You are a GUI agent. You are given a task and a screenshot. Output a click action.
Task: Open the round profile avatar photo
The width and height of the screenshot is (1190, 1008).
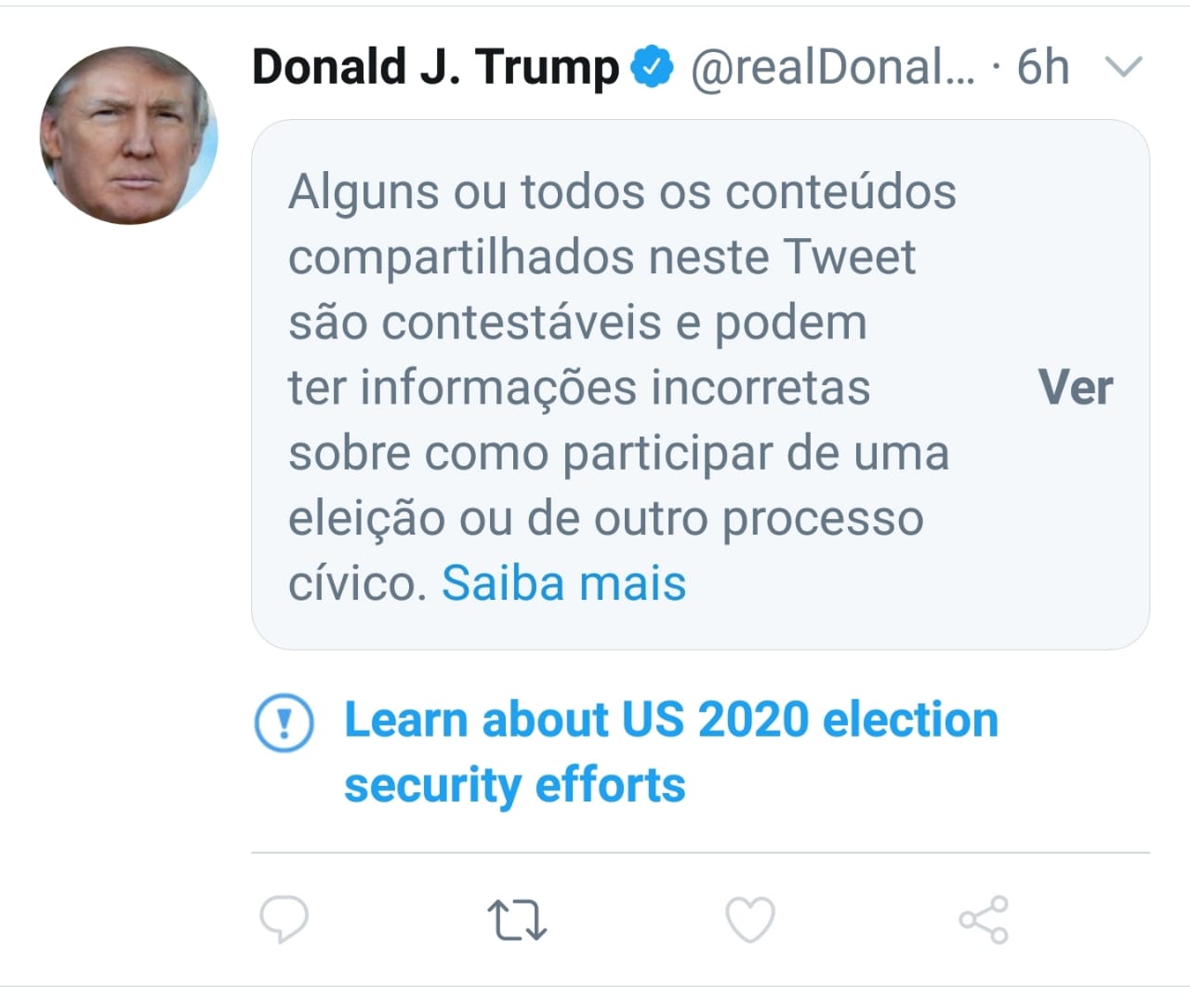[128, 136]
